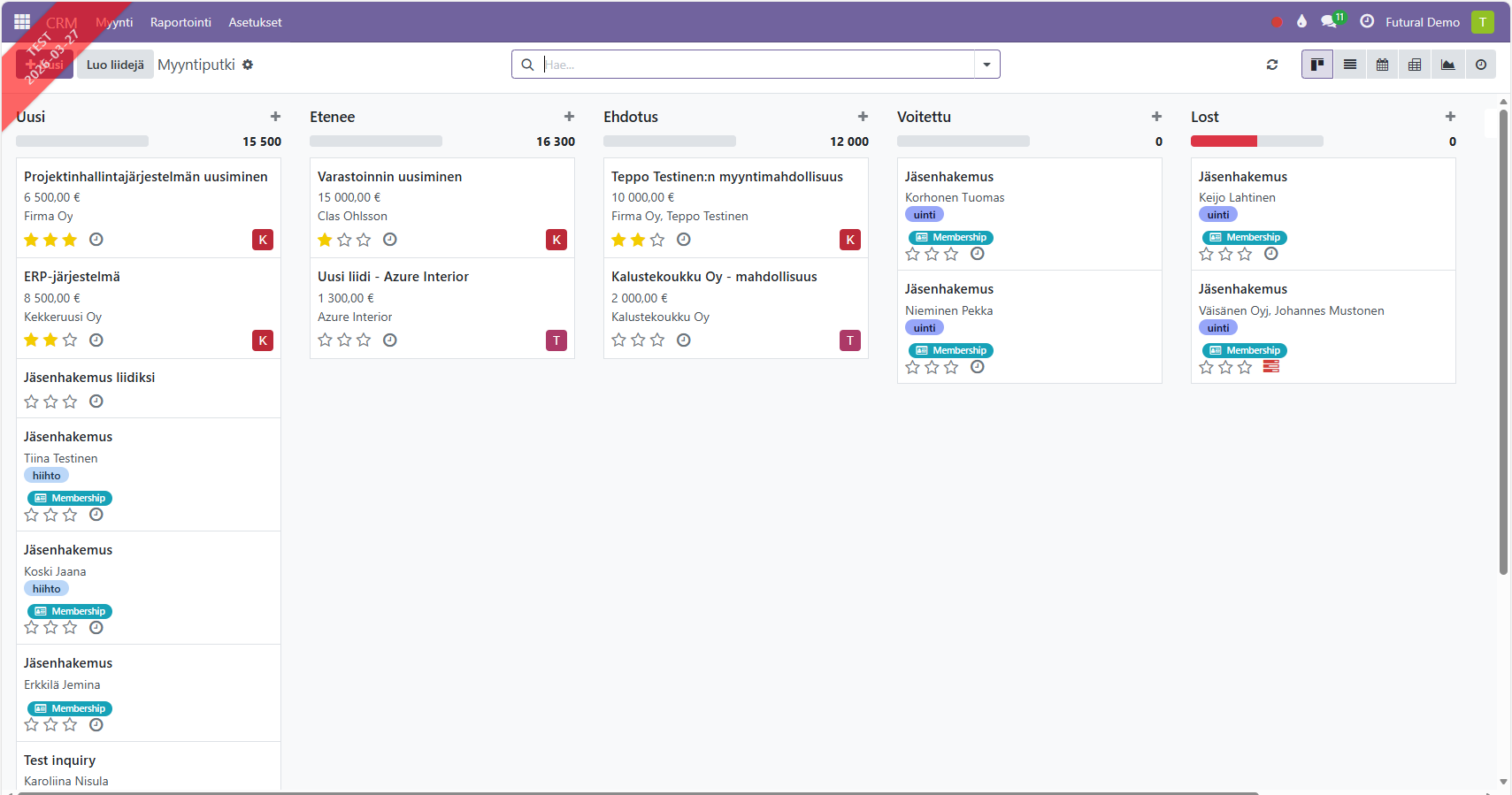Image resolution: width=1512 pixels, height=795 pixels.
Task: Click the red progress bar in Lost column
Action: (1224, 141)
